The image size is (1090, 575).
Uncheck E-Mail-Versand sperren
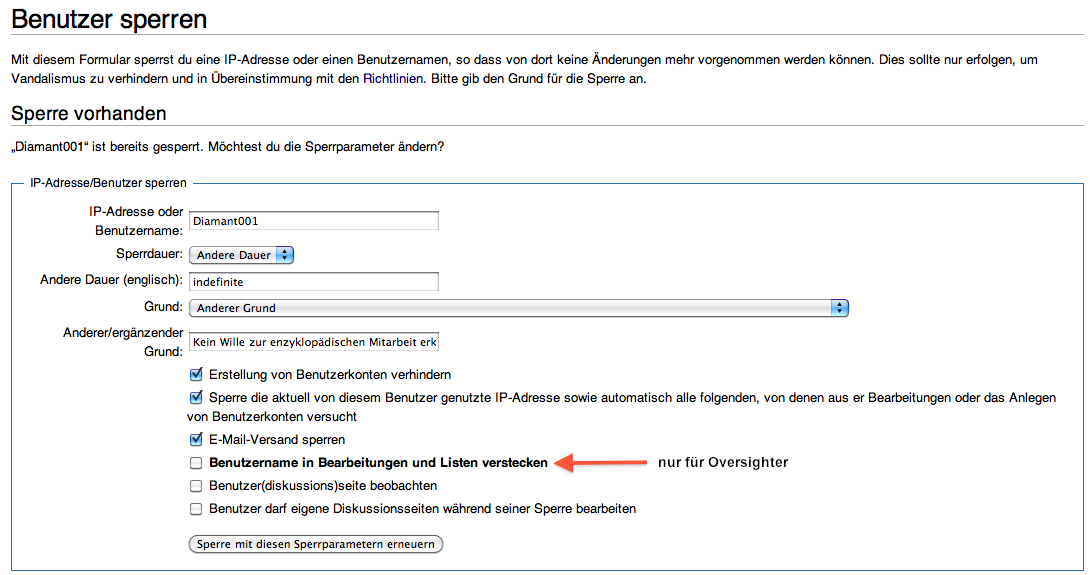196,439
